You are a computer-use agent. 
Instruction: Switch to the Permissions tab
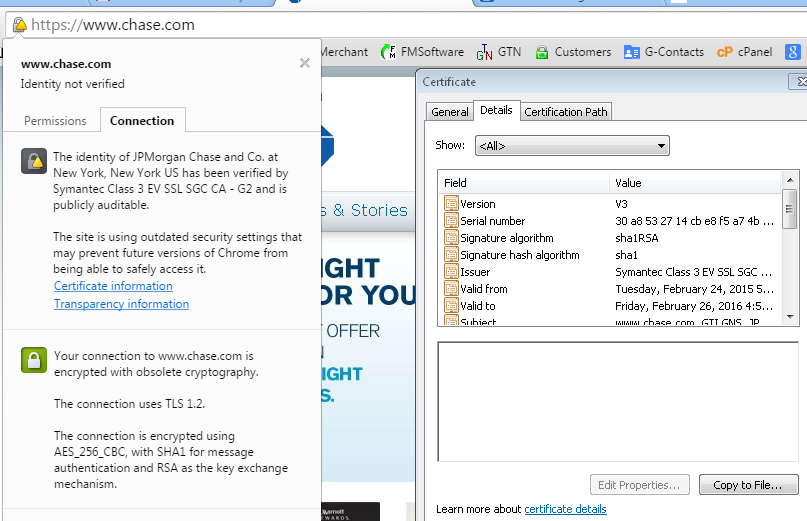tap(55, 120)
